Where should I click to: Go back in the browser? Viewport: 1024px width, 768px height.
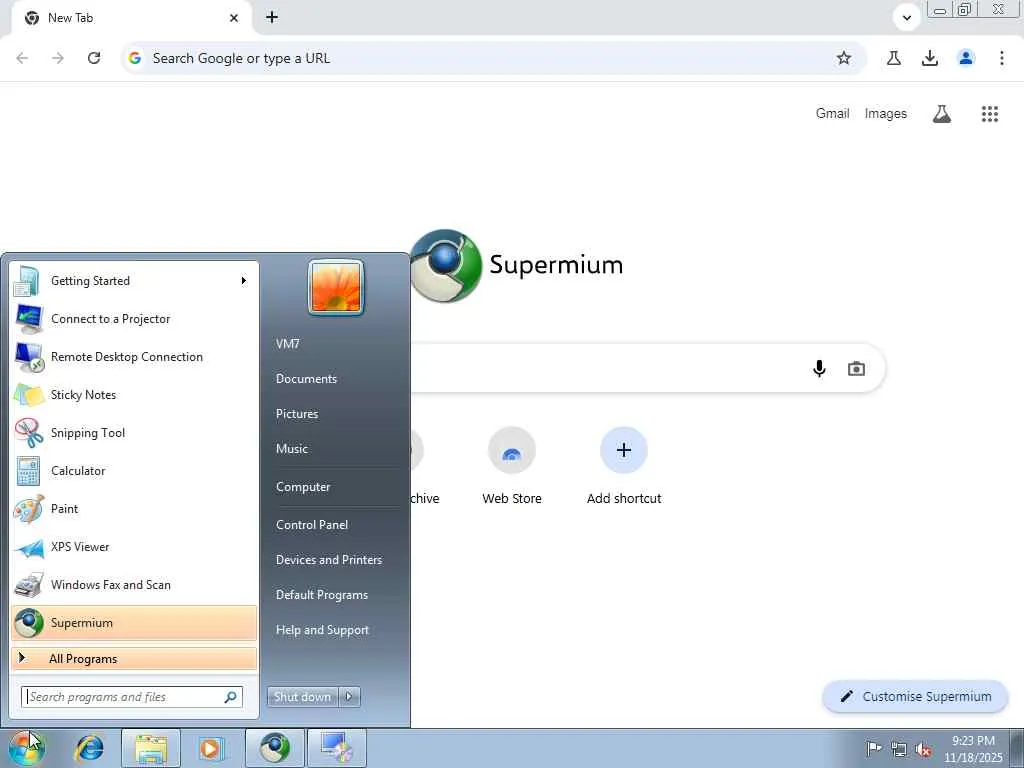click(22, 58)
